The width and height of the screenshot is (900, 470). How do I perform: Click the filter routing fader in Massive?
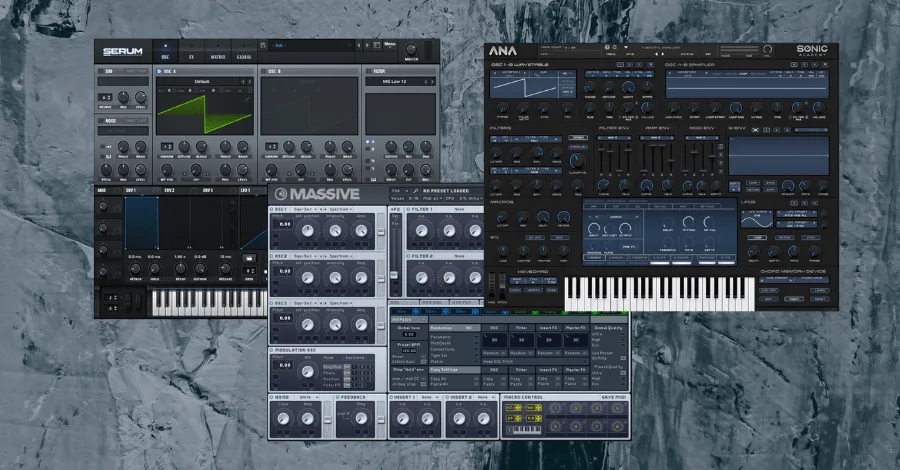click(x=394, y=274)
